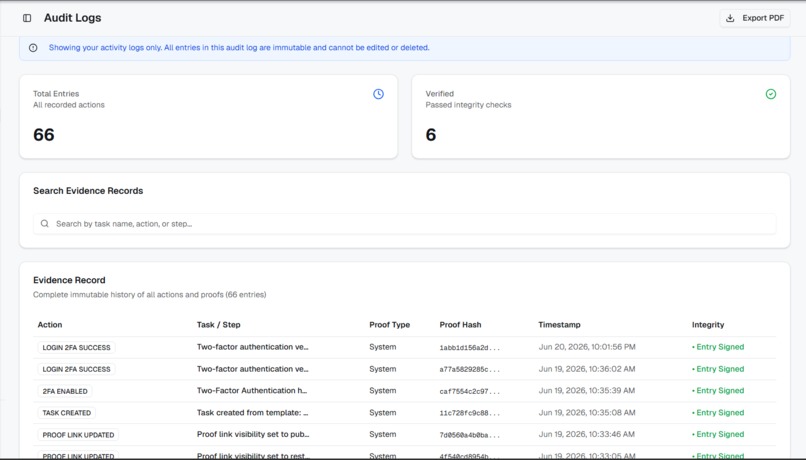The image size is (806, 460).
Task: Click the Total Entries count 66
Action: 44,135
